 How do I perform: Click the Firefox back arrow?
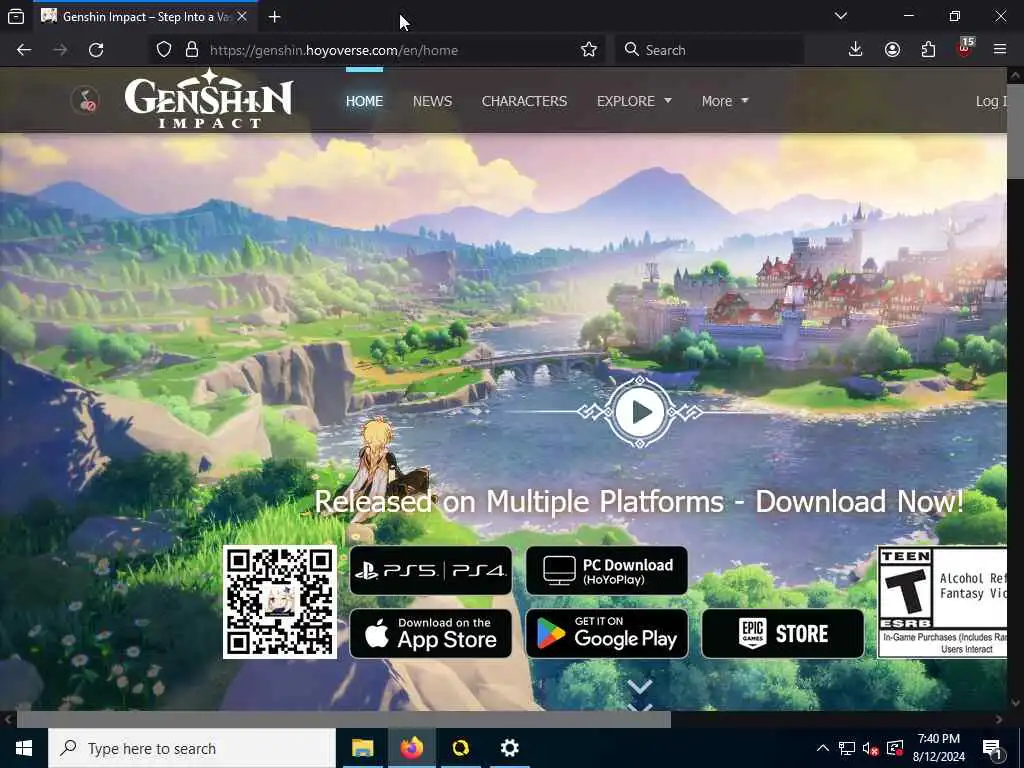click(24, 50)
